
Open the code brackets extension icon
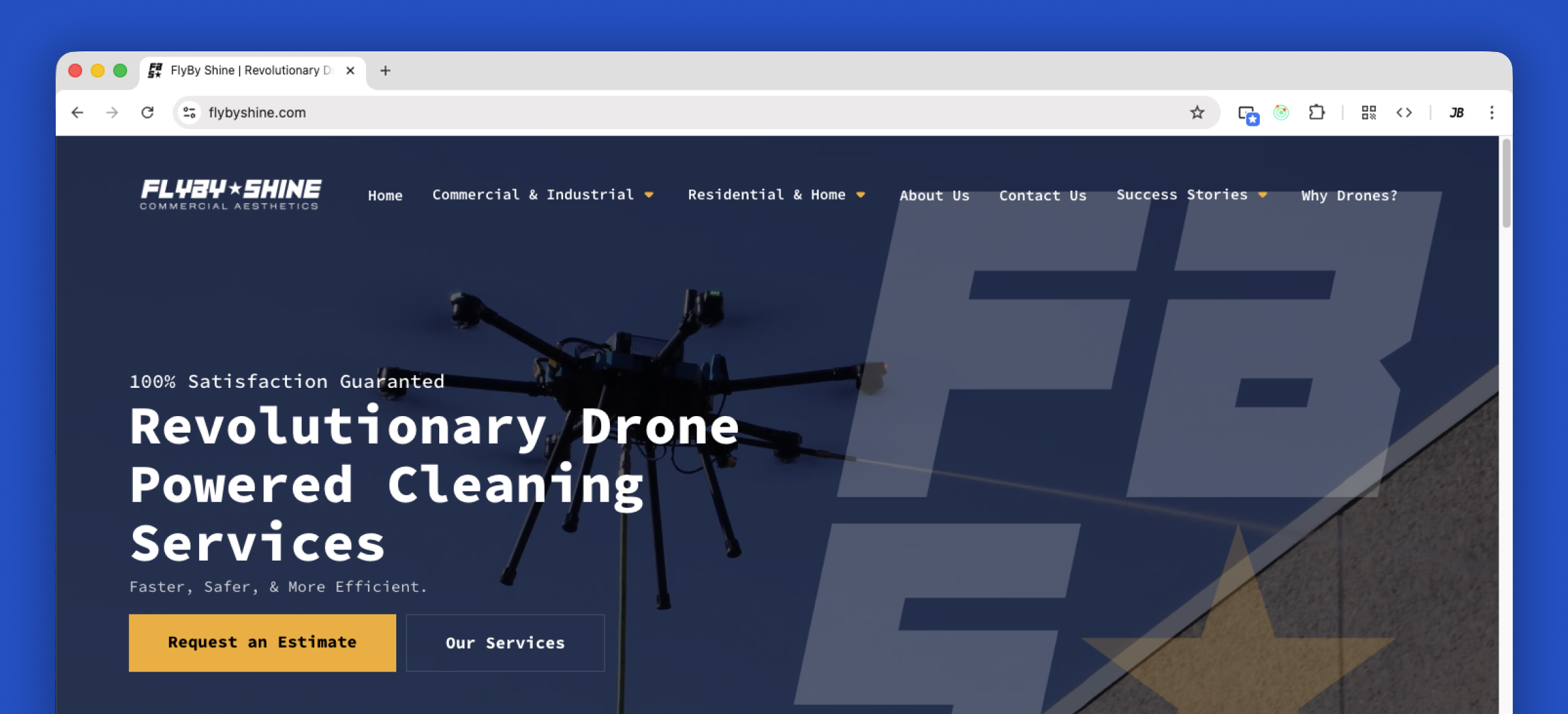[1404, 112]
